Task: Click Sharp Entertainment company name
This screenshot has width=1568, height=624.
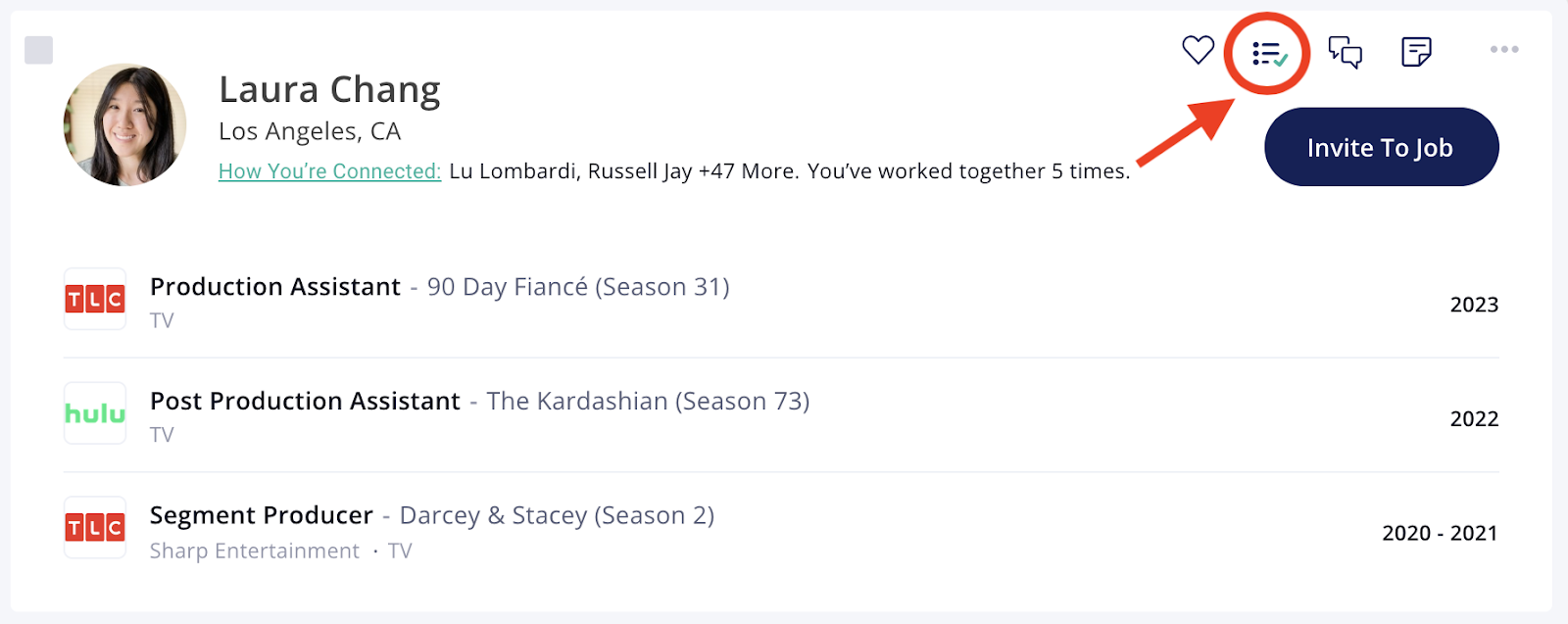Action: click(x=255, y=552)
